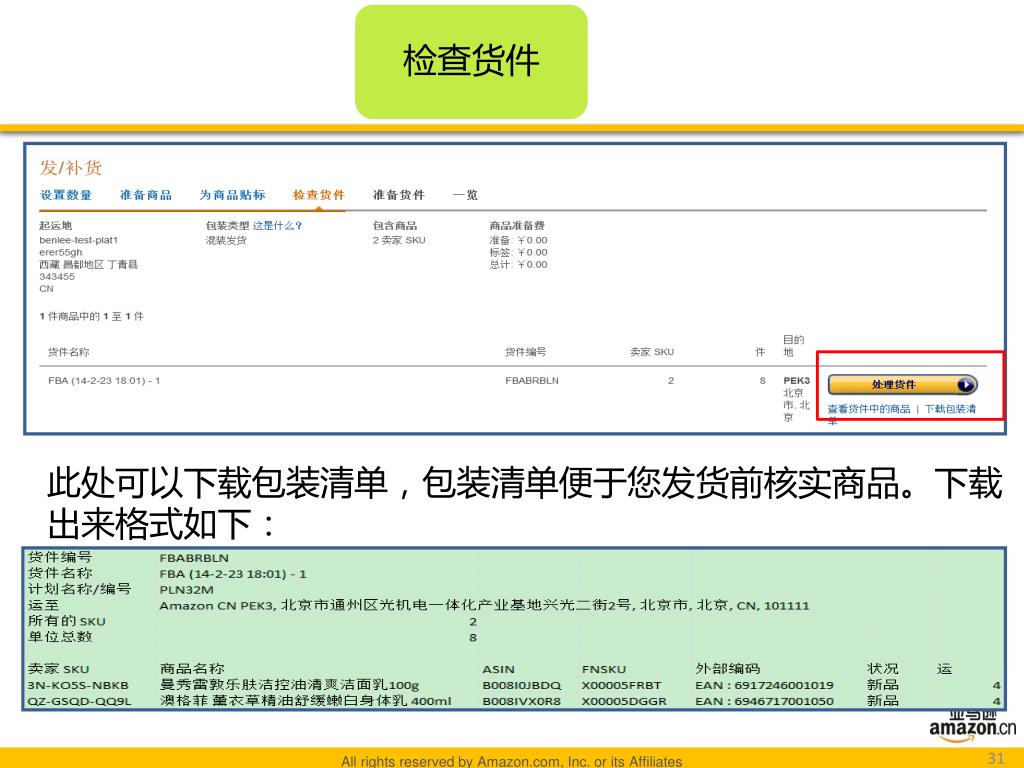Click 货件名称 column header
The image size is (1024, 768).
pos(69,352)
